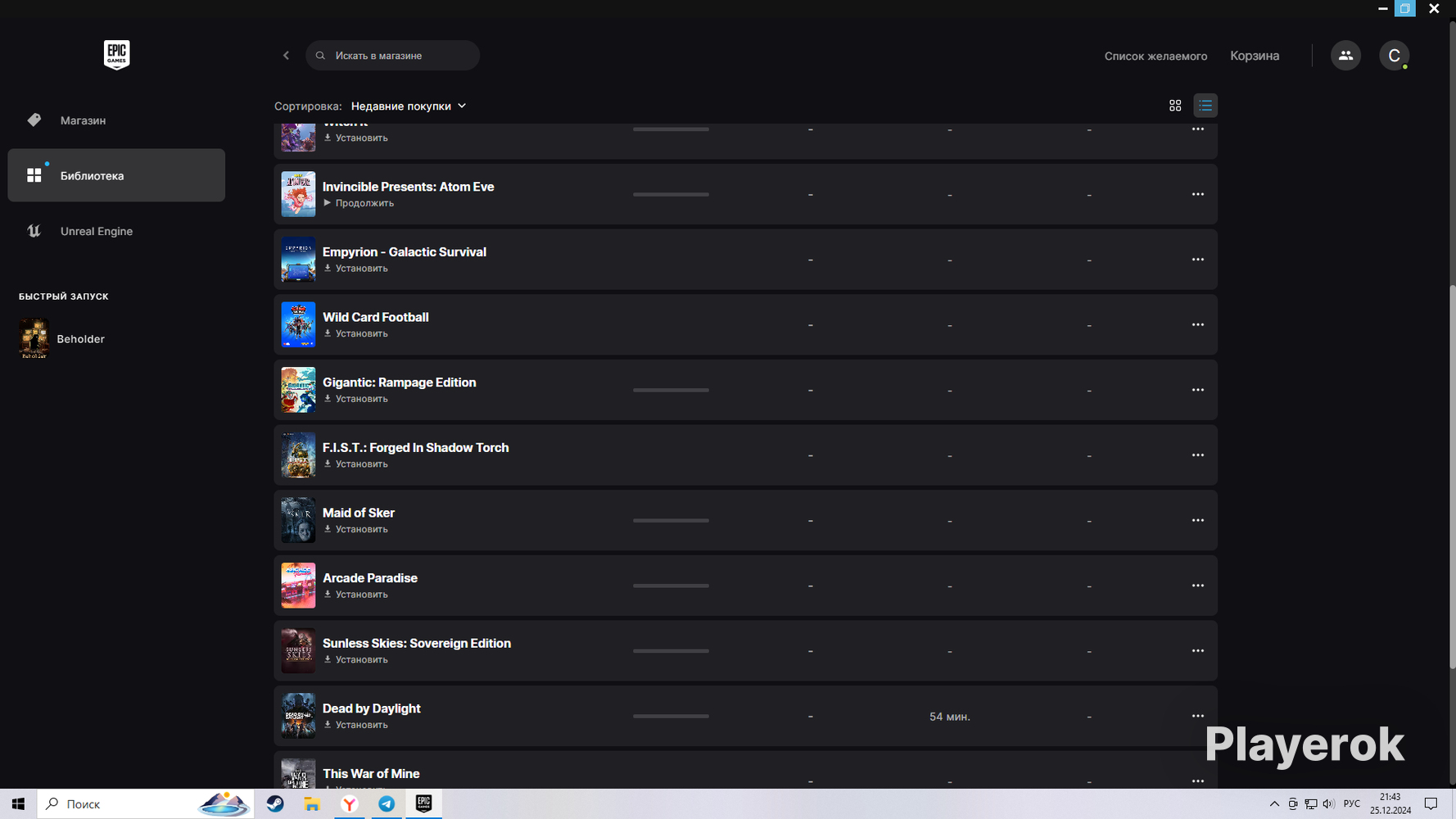Open more options for Arcade Paradise
Screen dimensions: 1456x819
[1198, 586]
